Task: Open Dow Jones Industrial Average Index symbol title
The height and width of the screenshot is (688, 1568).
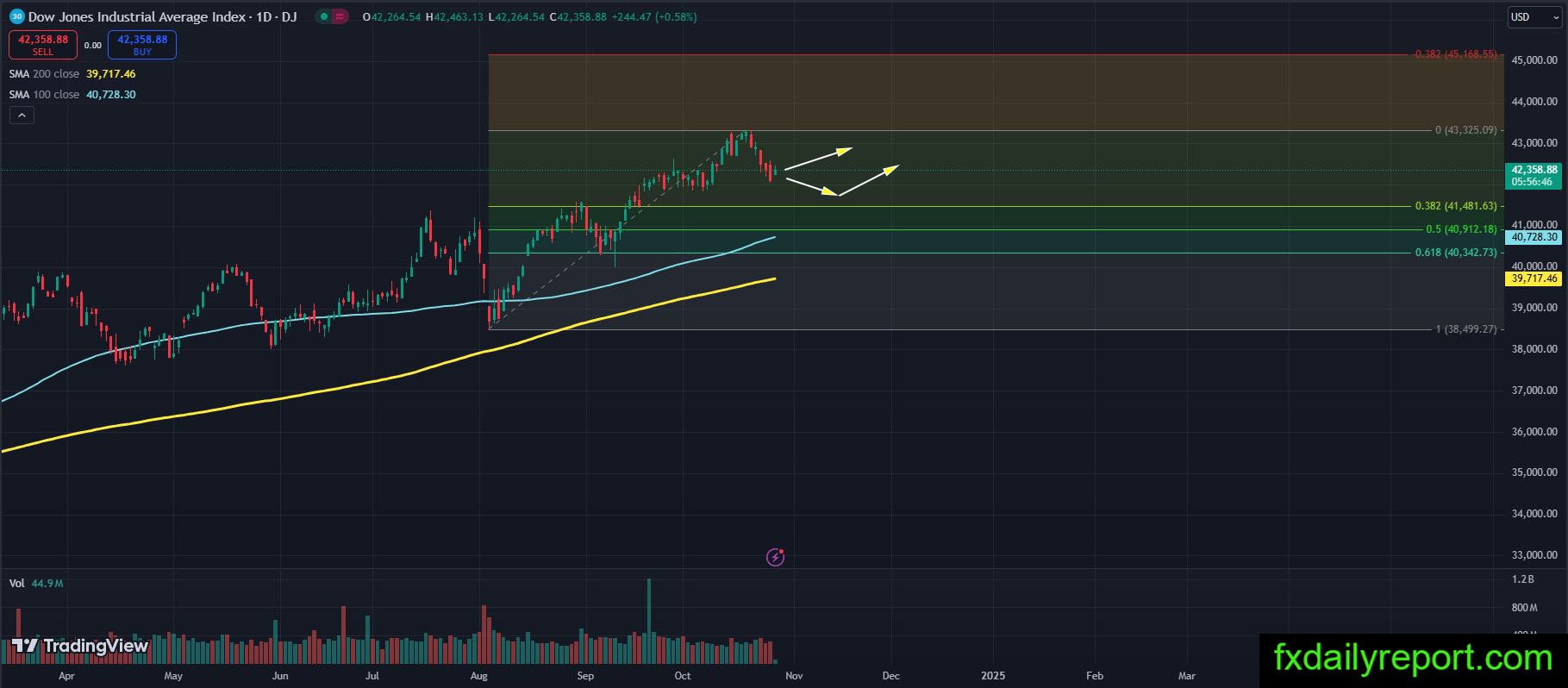Action: (x=163, y=16)
